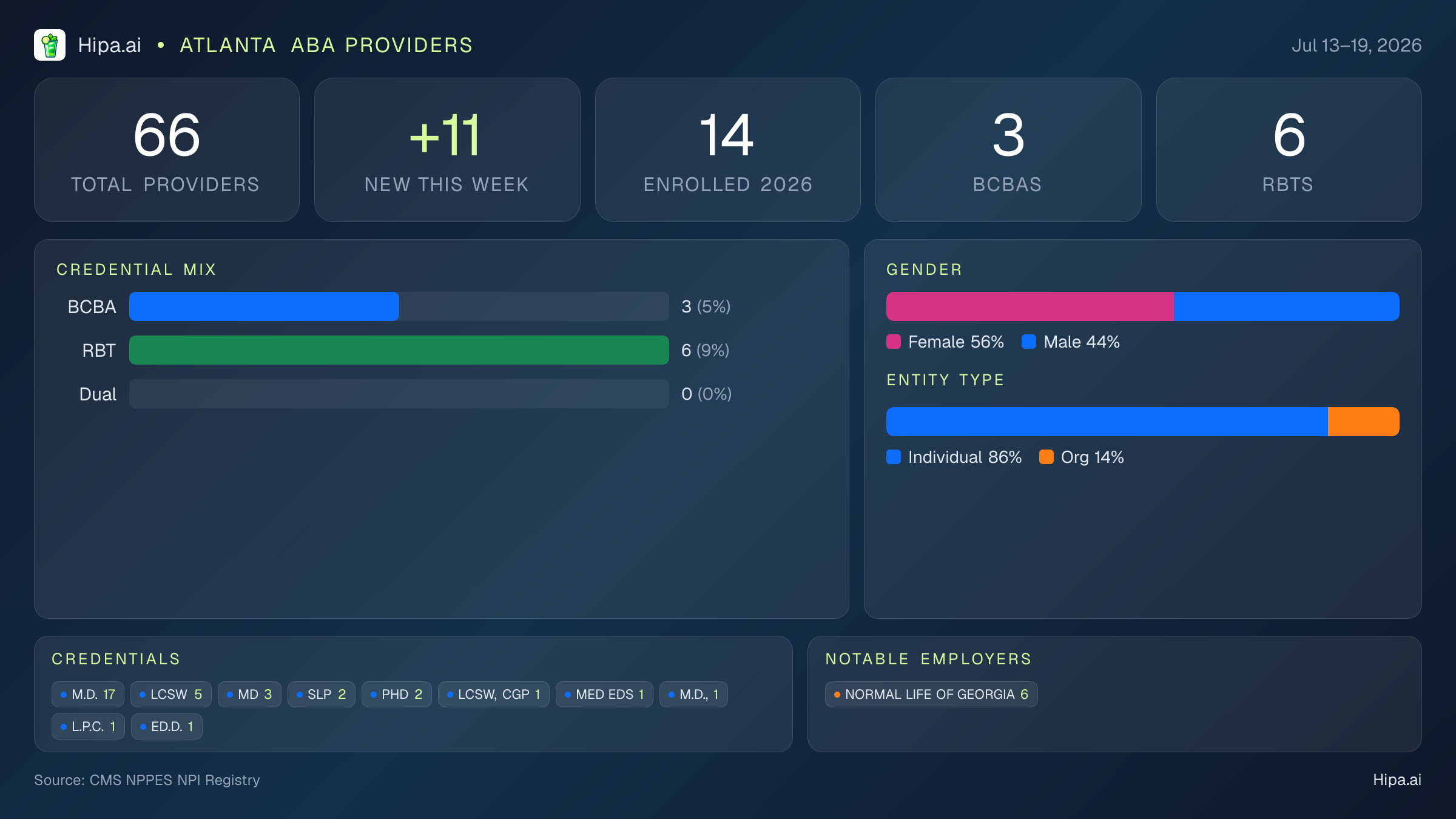Click the Hipa.ai drink logo icon
Screen dimensions: 1456x819
[x=50, y=45]
